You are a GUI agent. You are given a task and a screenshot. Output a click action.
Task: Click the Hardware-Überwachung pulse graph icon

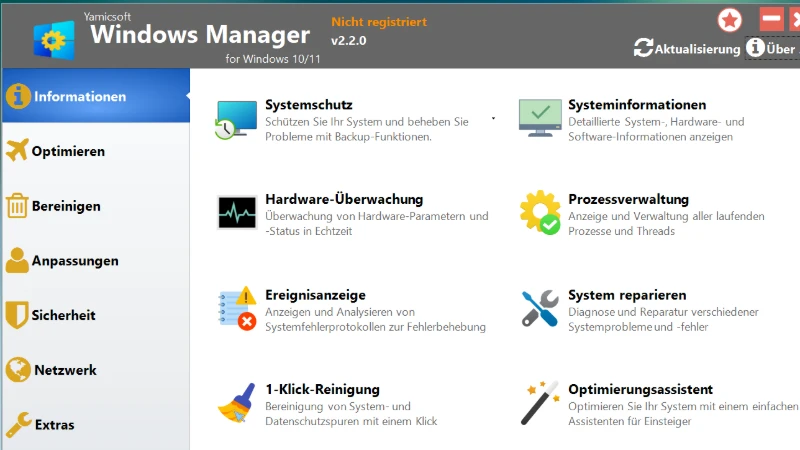point(237,213)
